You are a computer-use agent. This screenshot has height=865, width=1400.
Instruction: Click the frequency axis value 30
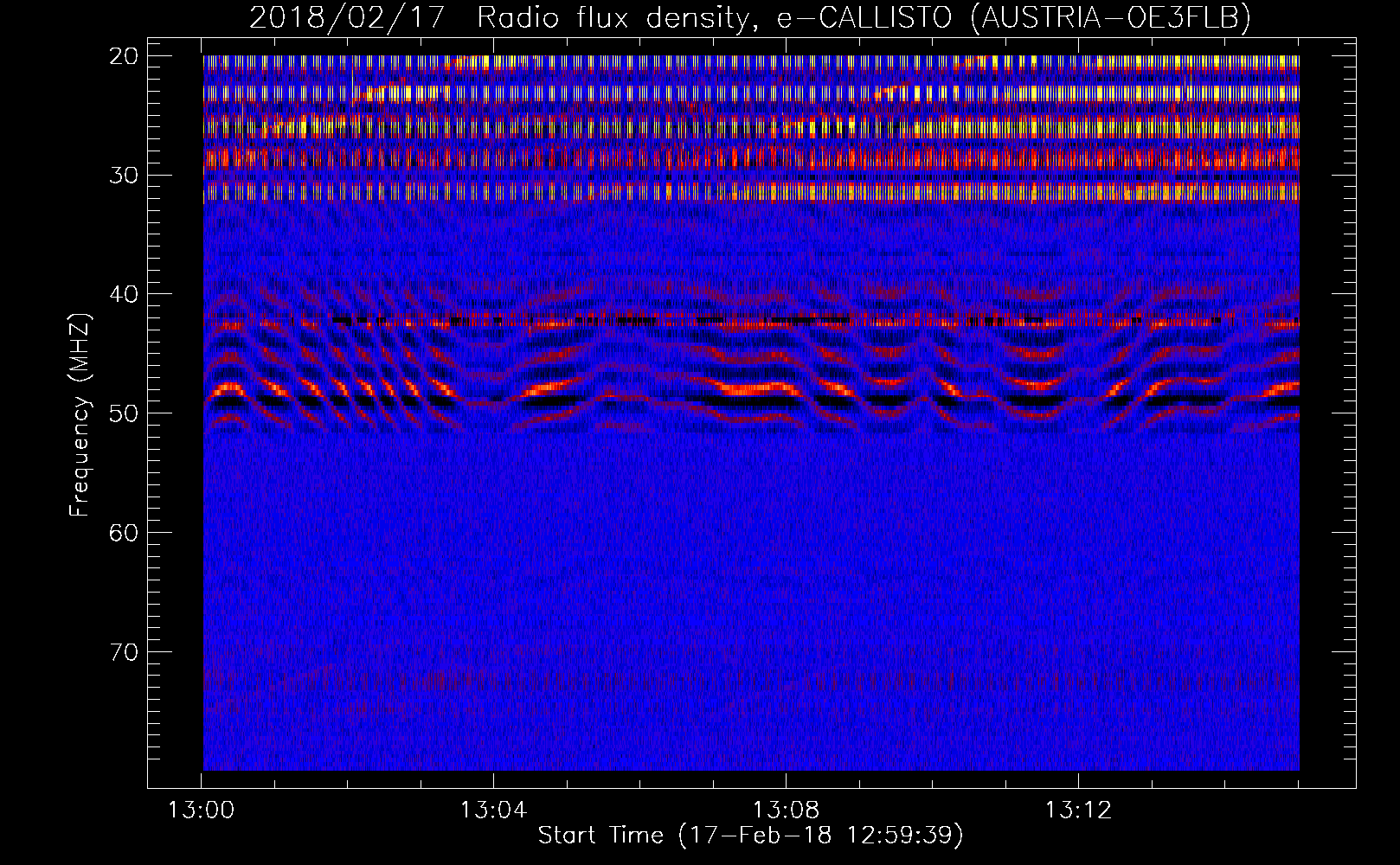coord(125,176)
